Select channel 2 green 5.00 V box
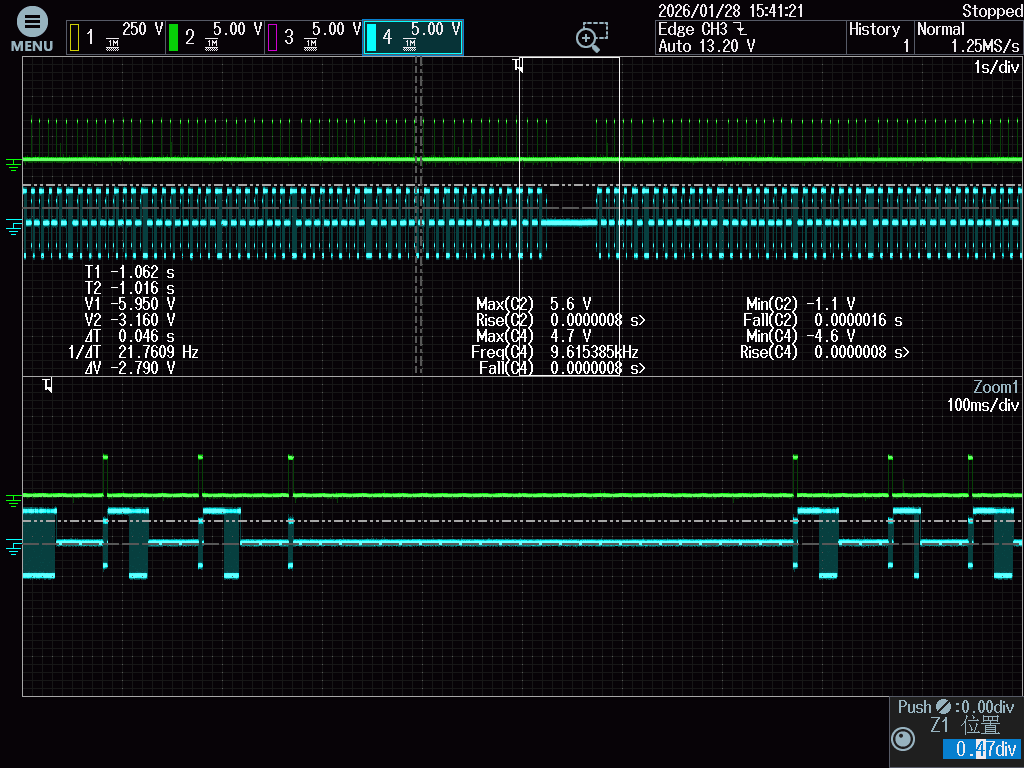This screenshot has width=1024, height=768. [x=215, y=37]
